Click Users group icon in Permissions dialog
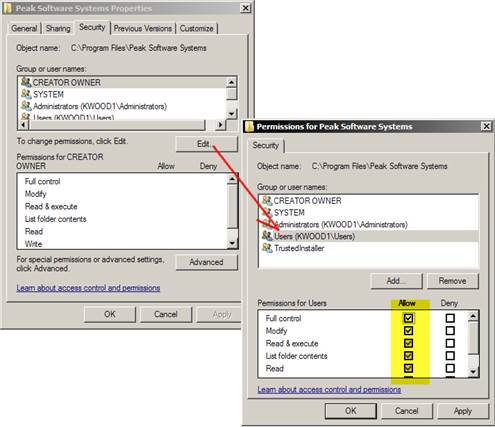 (267, 236)
